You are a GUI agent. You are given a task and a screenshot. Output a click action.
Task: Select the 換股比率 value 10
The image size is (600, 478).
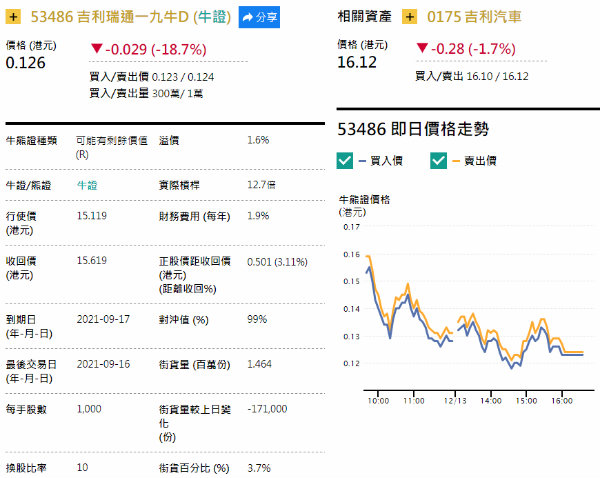click(82, 468)
